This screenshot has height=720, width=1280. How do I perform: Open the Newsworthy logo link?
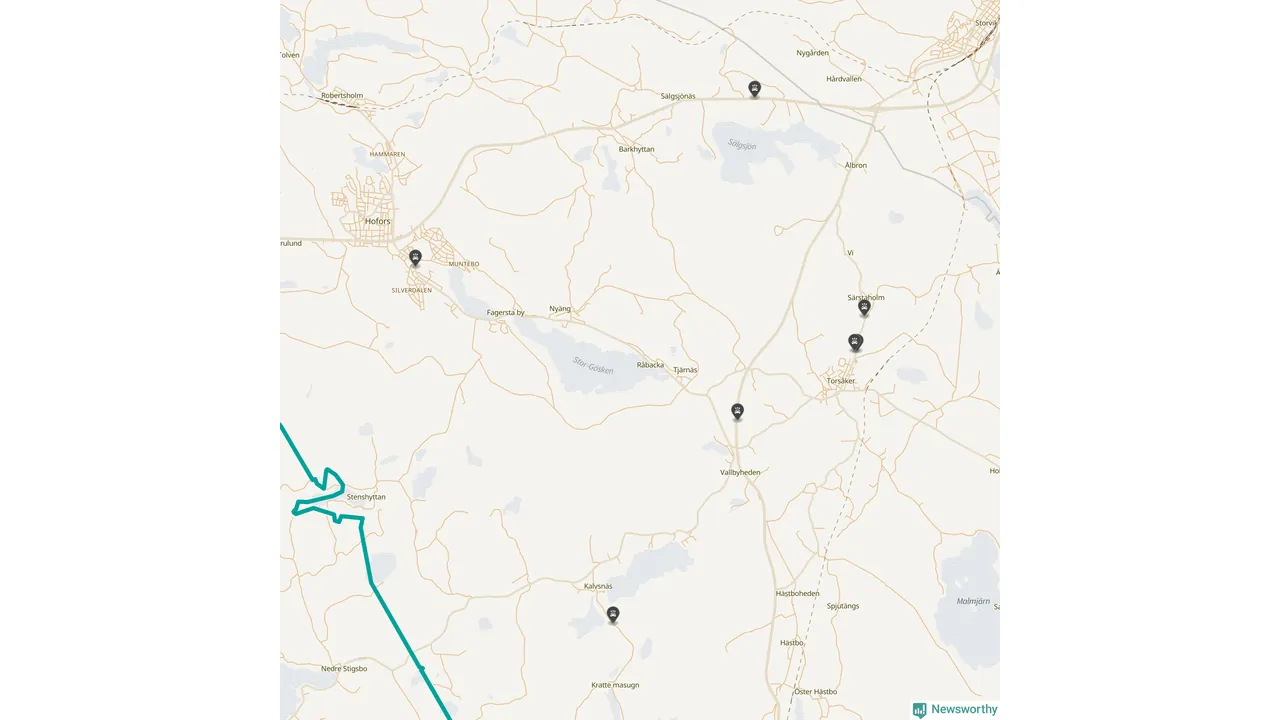coord(955,709)
